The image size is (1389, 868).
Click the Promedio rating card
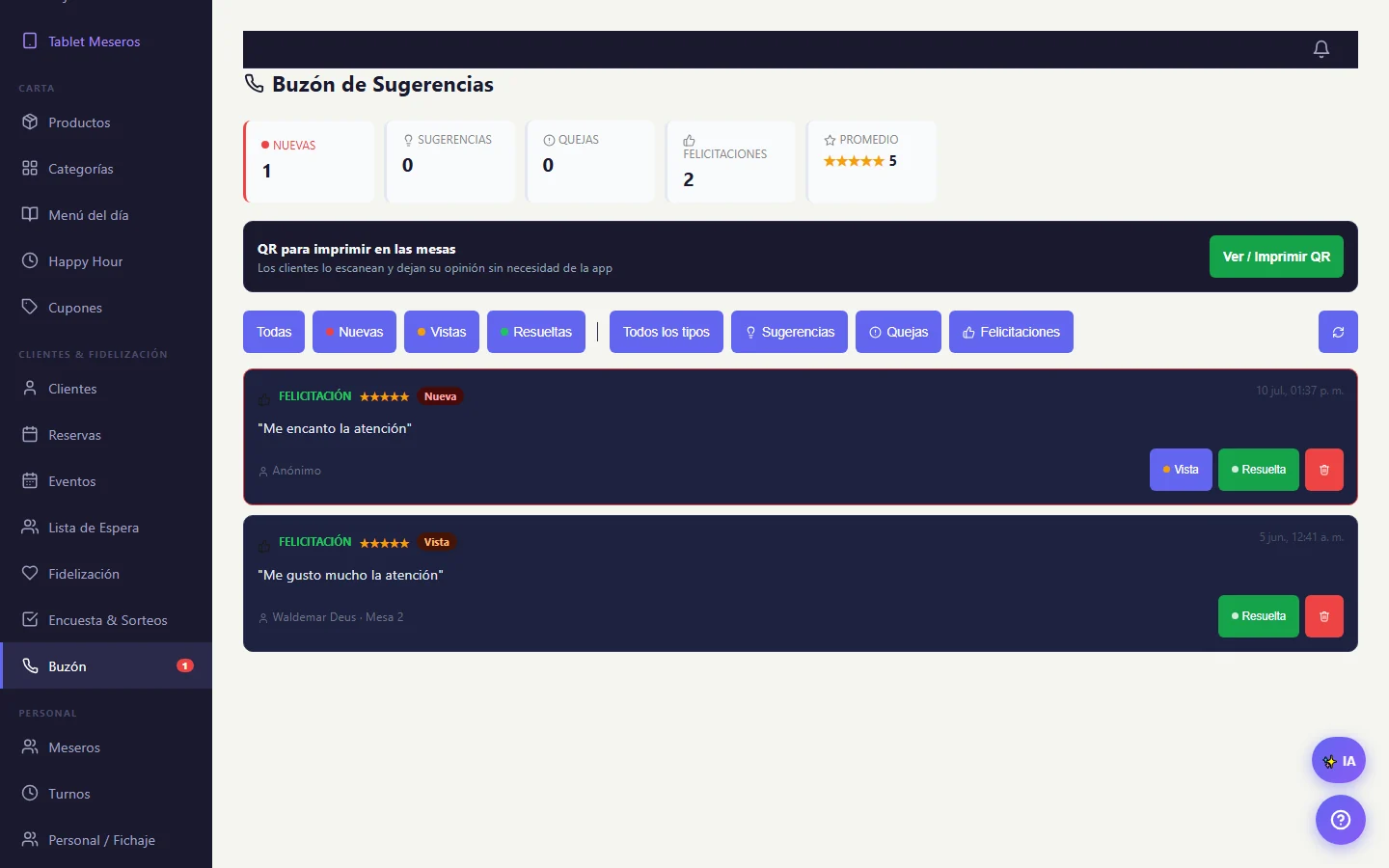(x=871, y=161)
